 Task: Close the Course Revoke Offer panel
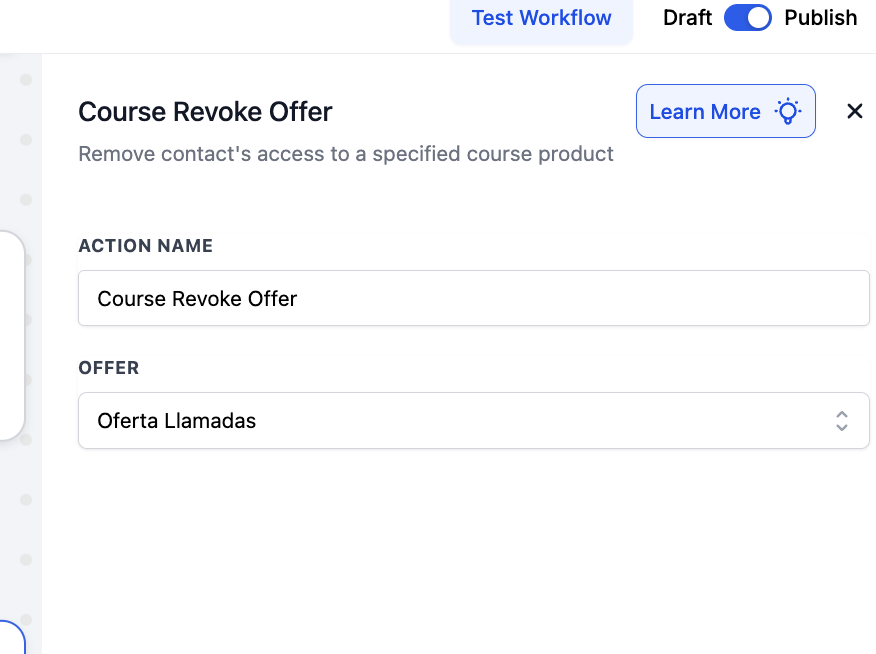(855, 111)
